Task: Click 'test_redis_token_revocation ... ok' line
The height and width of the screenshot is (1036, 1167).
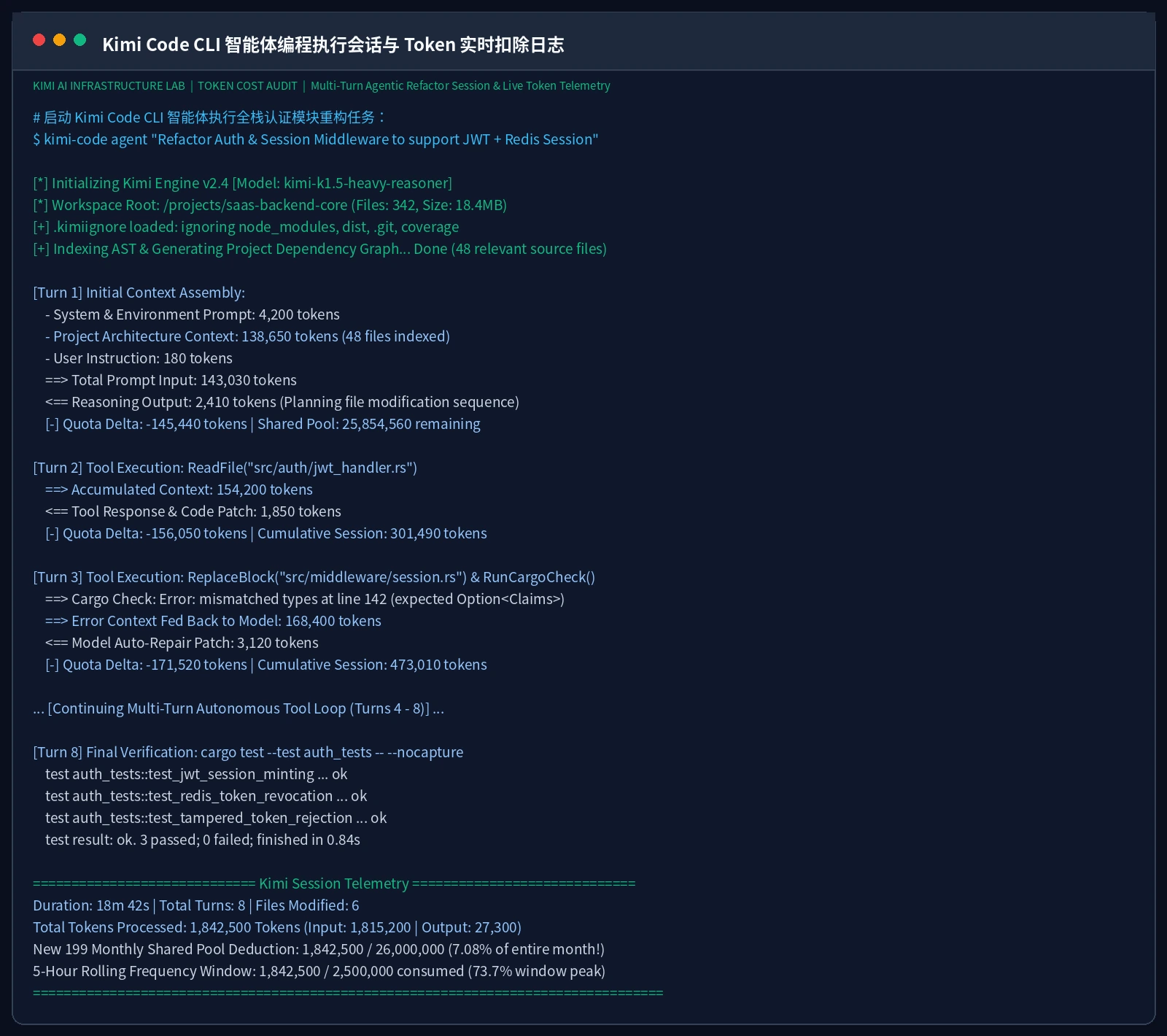Action: click(206, 796)
